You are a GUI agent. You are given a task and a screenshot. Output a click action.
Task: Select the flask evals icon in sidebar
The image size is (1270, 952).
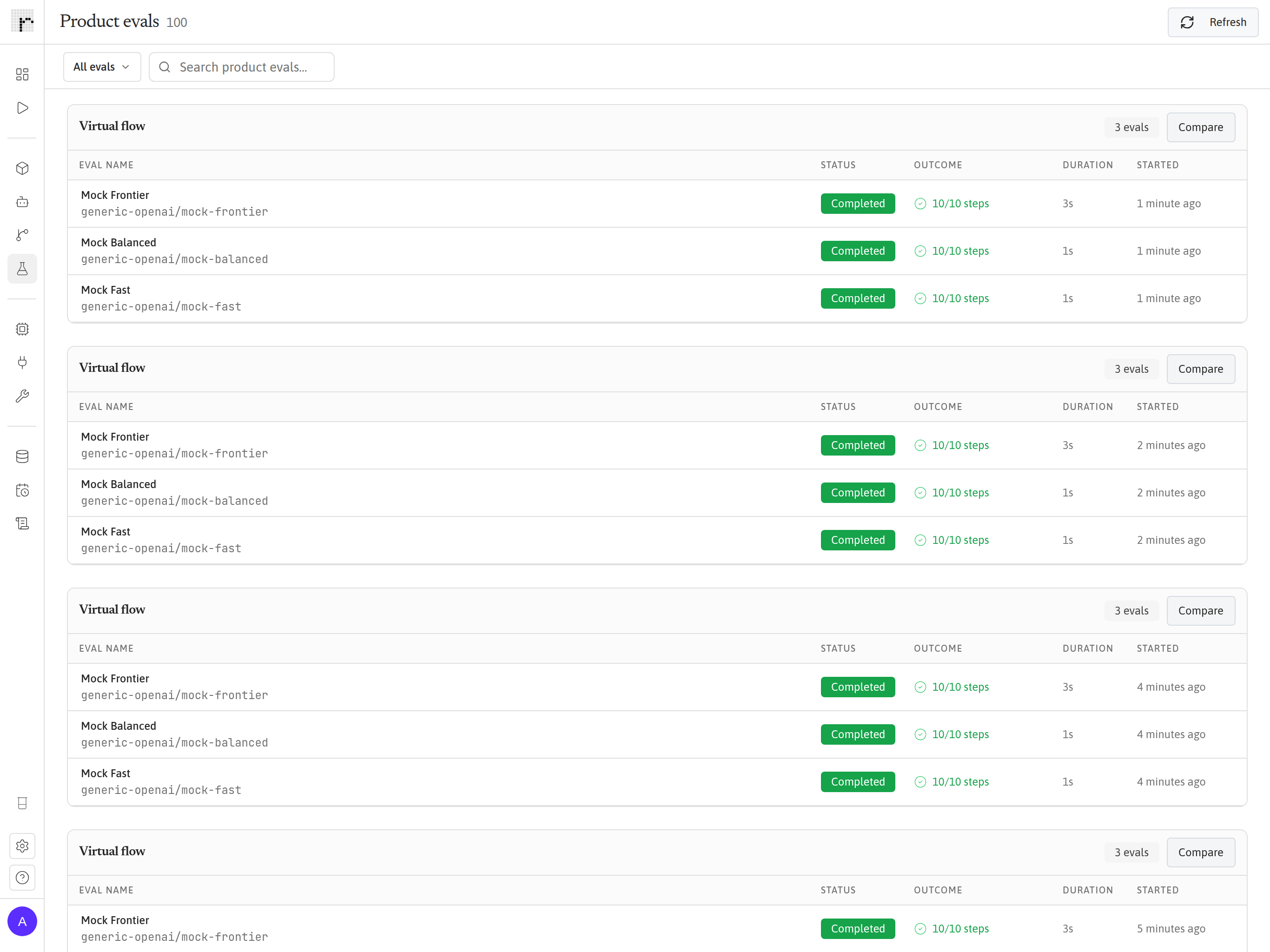pos(22,269)
